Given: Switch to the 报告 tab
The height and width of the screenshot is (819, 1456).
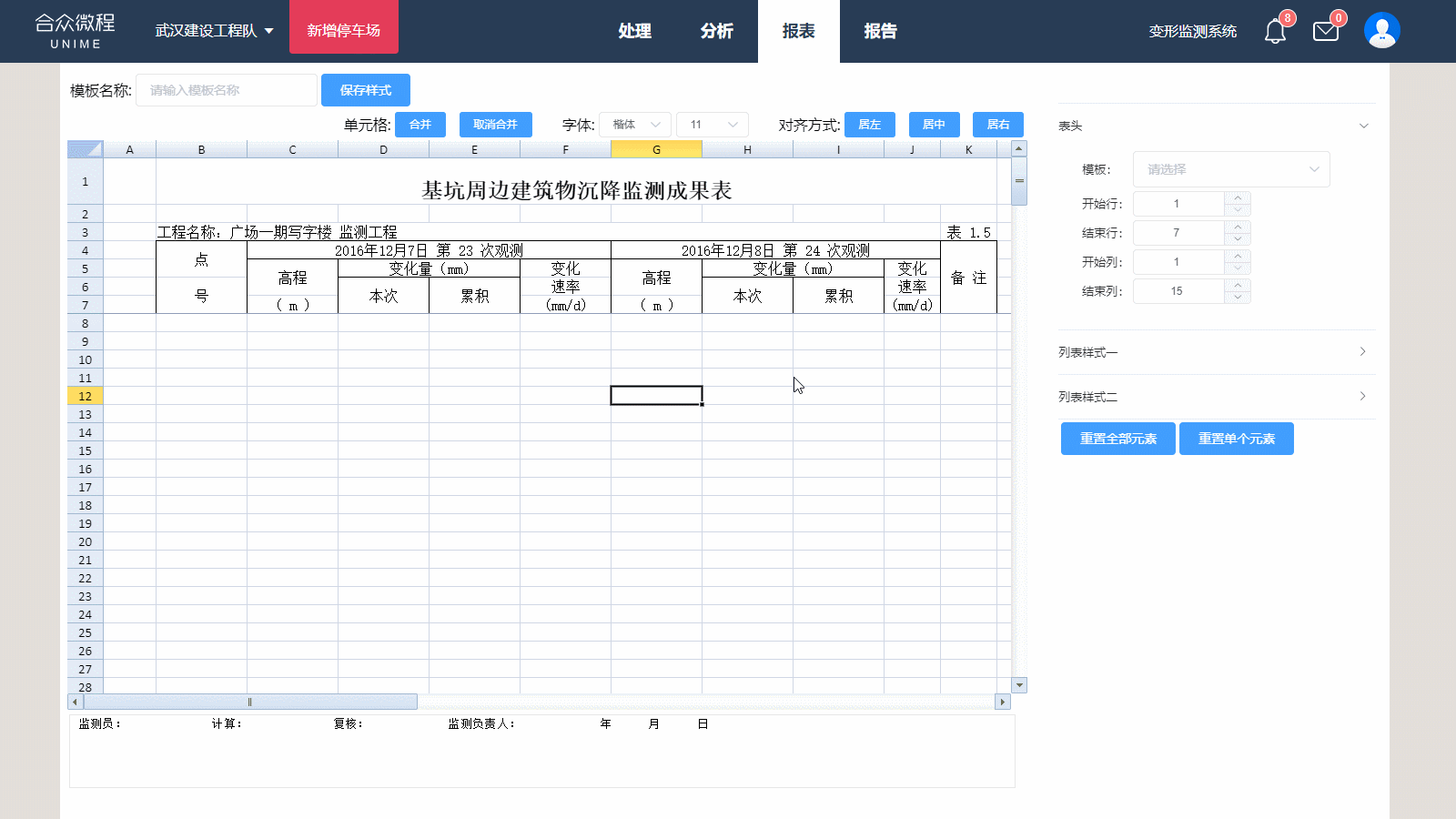Looking at the screenshot, I should coord(880,31).
